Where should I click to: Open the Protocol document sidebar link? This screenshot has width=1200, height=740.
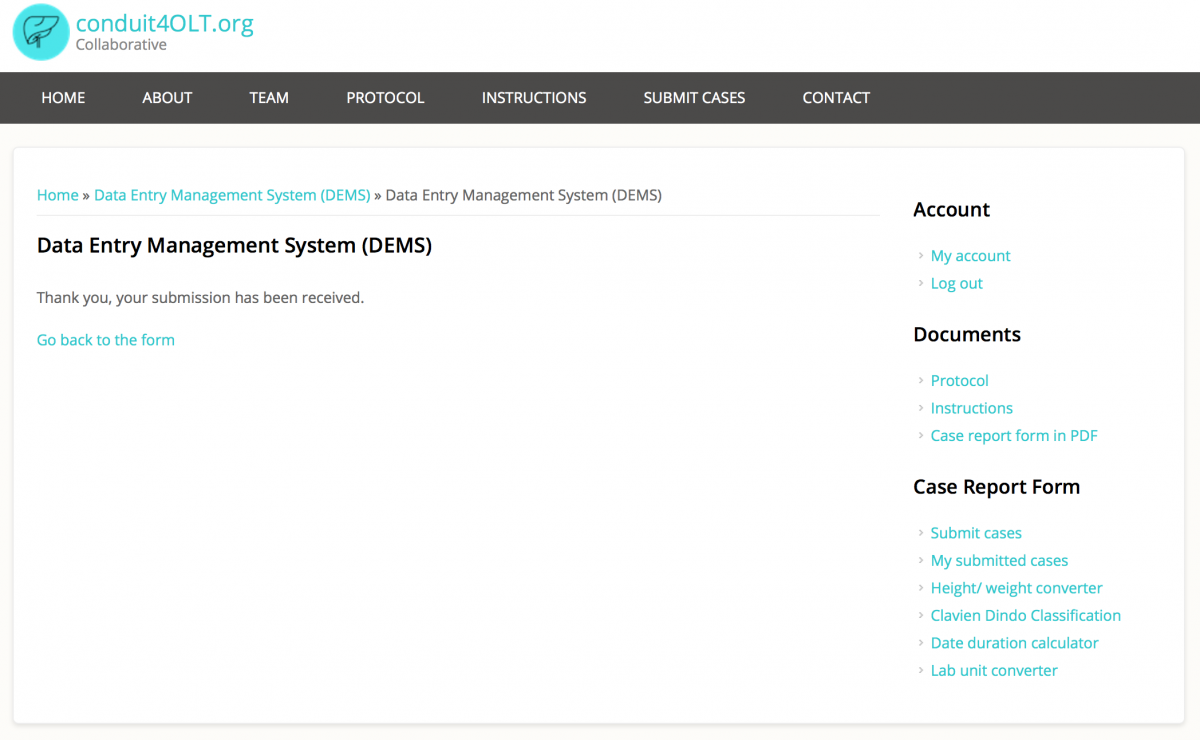coord(959,381)
